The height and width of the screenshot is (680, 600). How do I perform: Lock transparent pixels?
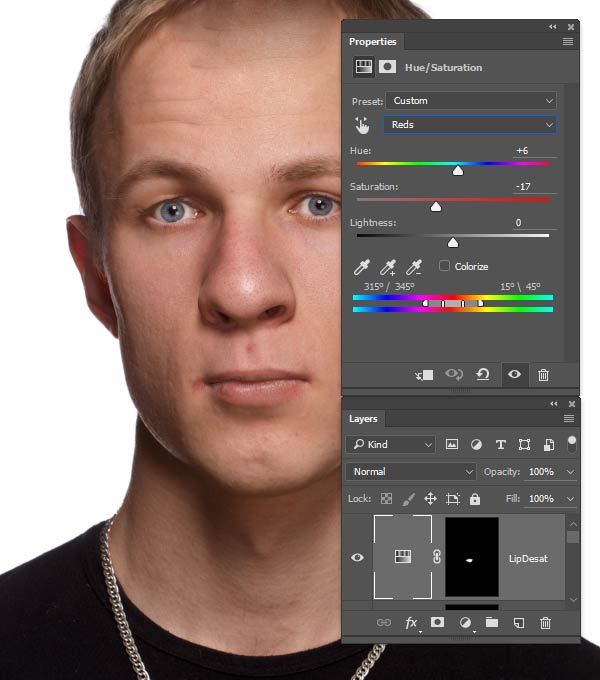386,499
